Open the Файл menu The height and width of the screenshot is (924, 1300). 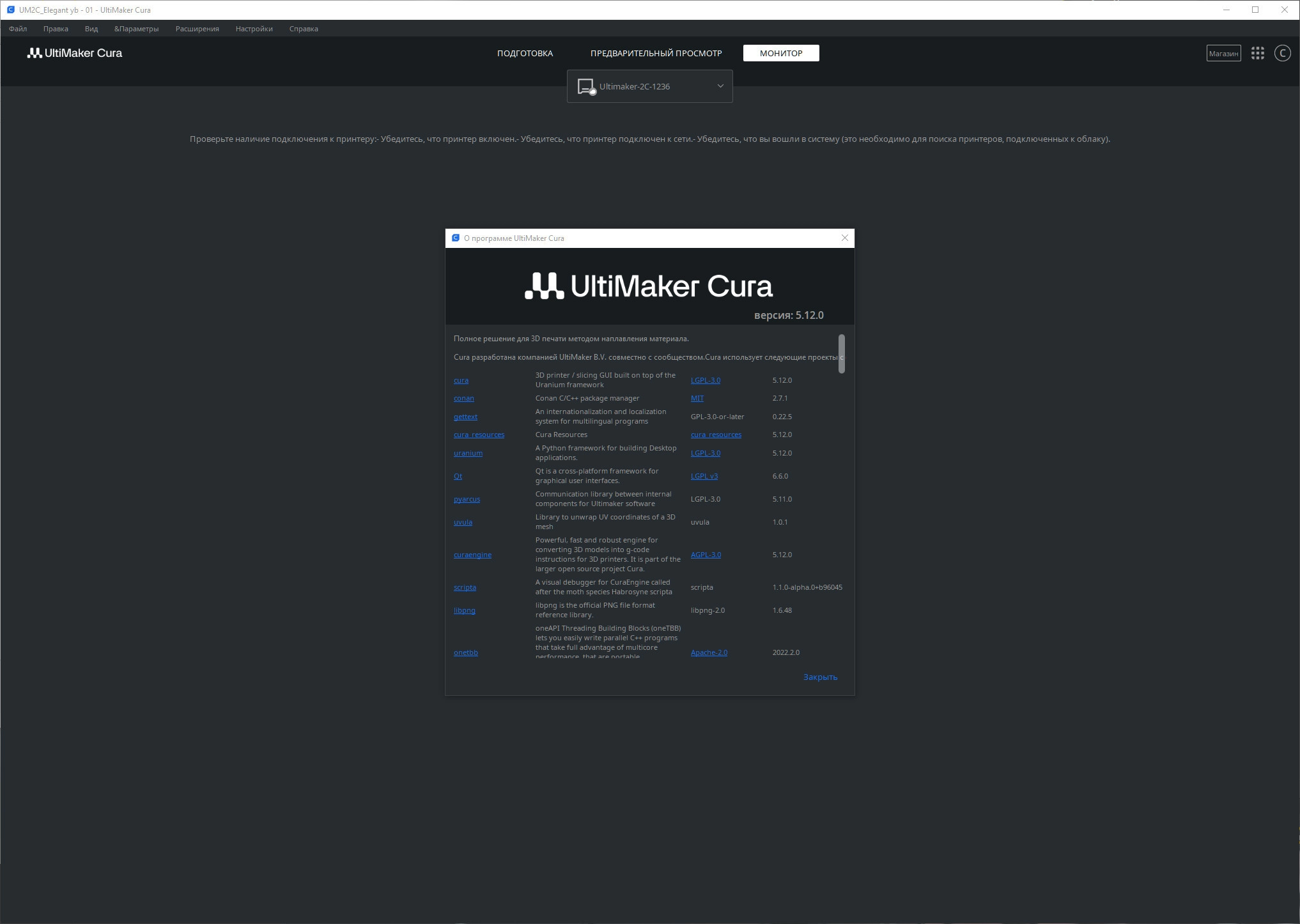point(18,29)
